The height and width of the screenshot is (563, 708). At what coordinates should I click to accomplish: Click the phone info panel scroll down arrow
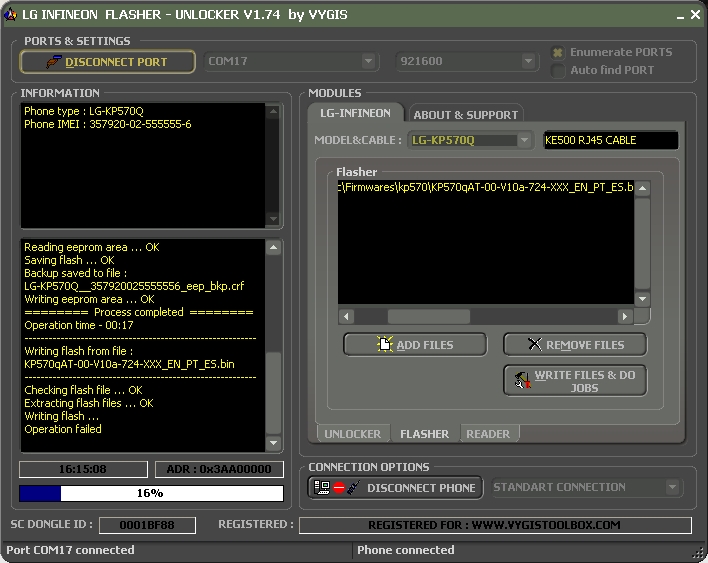click(x=273, y=219)
